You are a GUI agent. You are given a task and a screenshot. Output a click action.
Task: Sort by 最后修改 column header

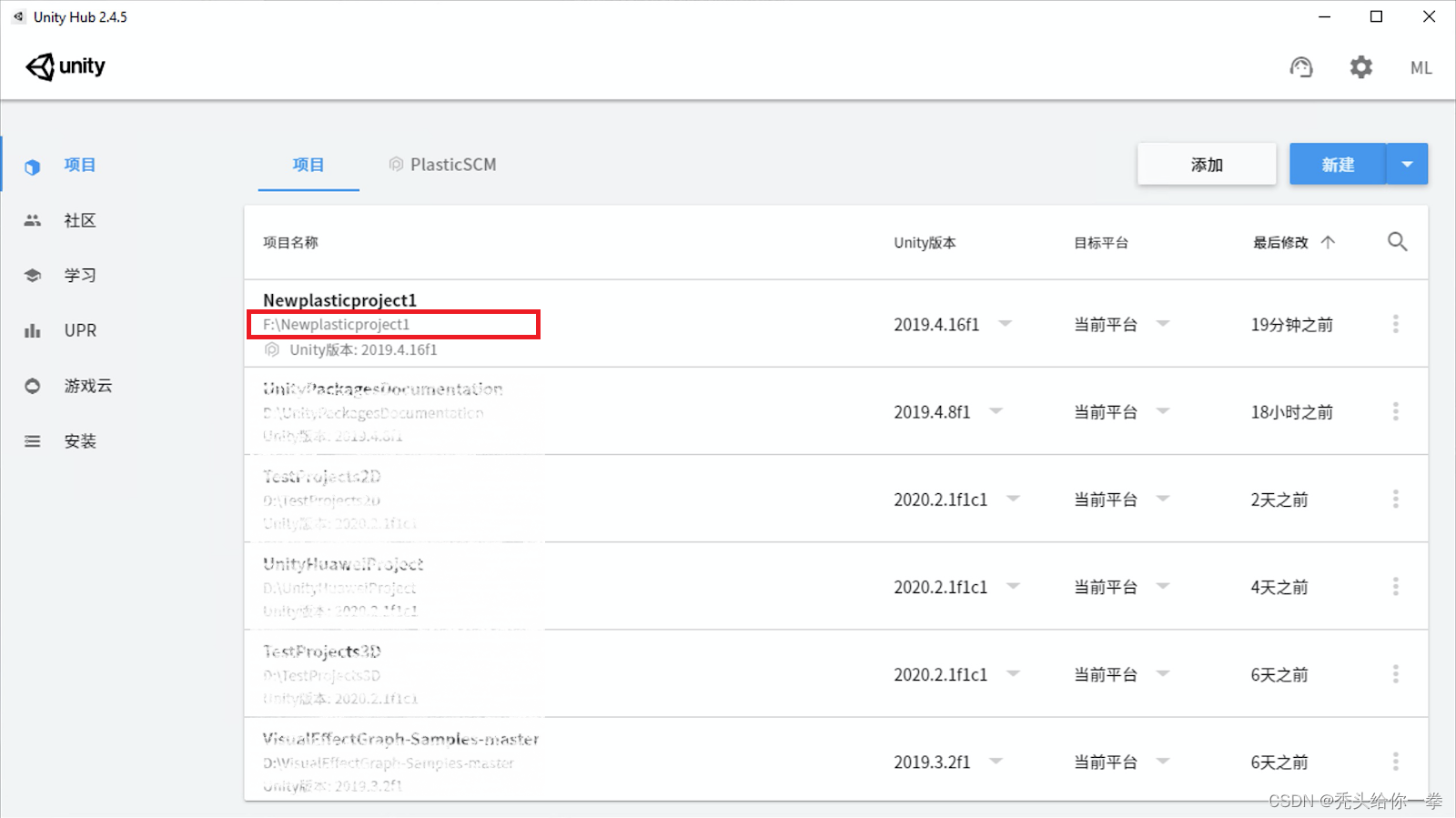pyautogui.click(x=1280, y=243)
